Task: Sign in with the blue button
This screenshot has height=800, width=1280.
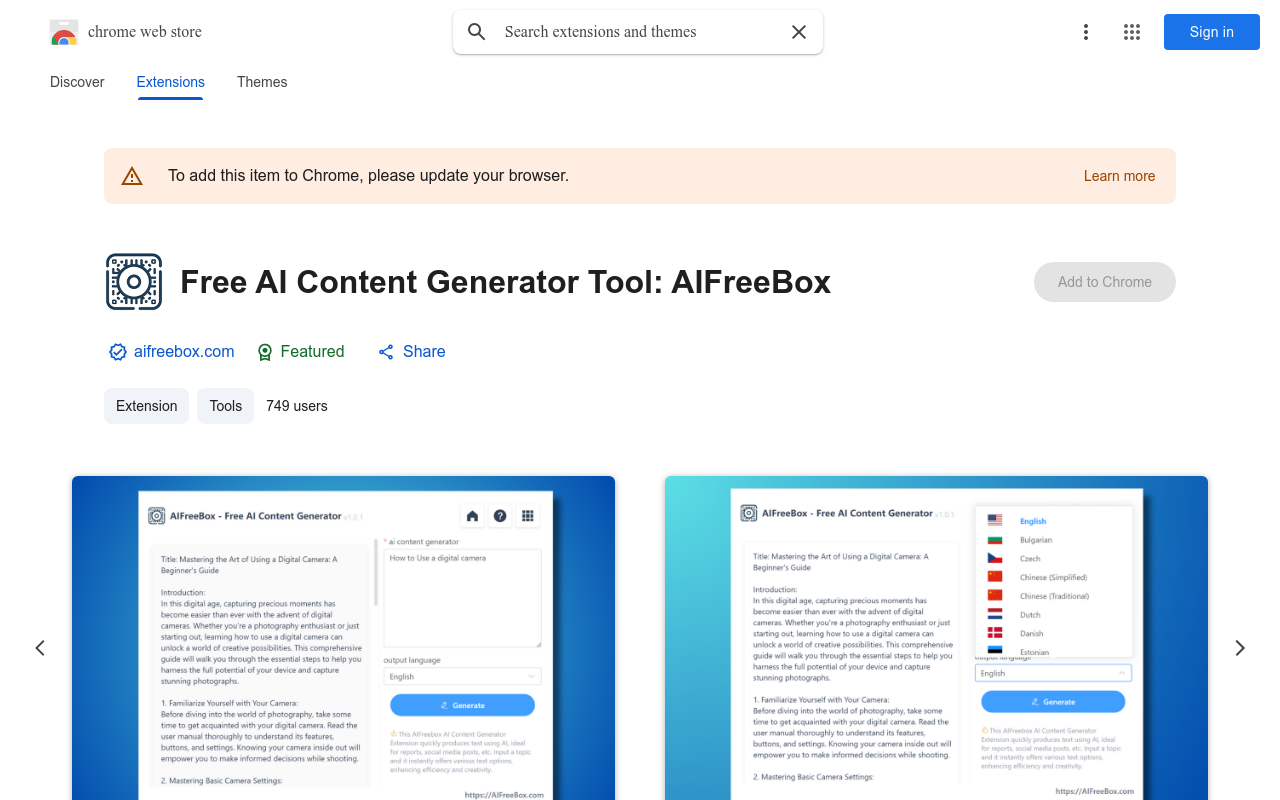Action: [x=1212, y=32]
